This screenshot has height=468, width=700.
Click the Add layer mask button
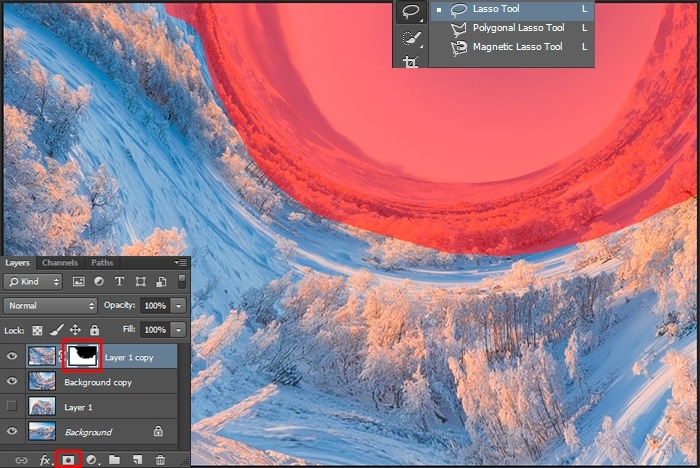point(68,459)
